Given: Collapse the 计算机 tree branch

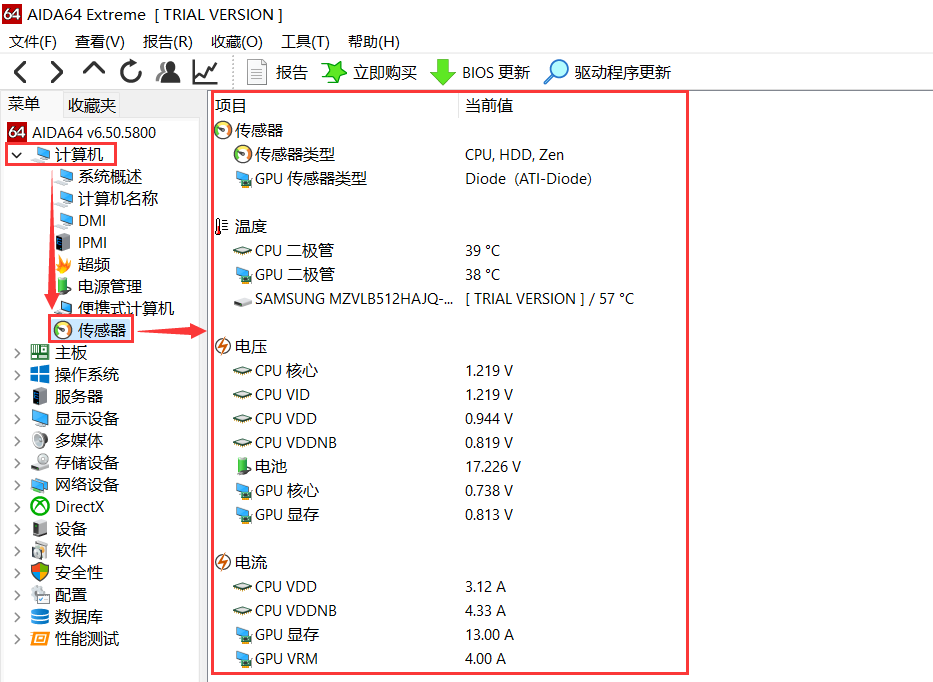Looking at the screenshot, I should pos(15,154).
